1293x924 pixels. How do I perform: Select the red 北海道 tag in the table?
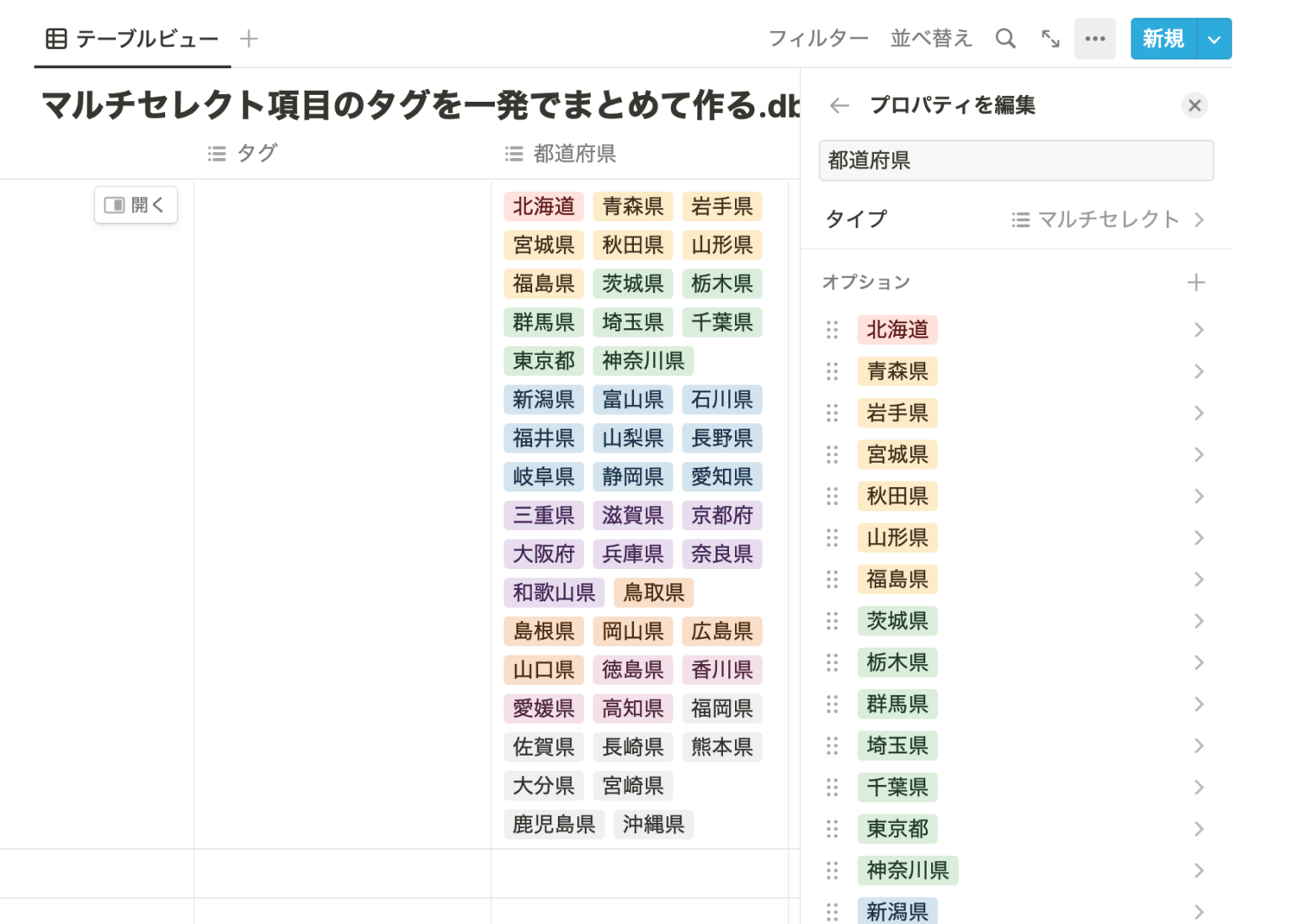(543, 206)
